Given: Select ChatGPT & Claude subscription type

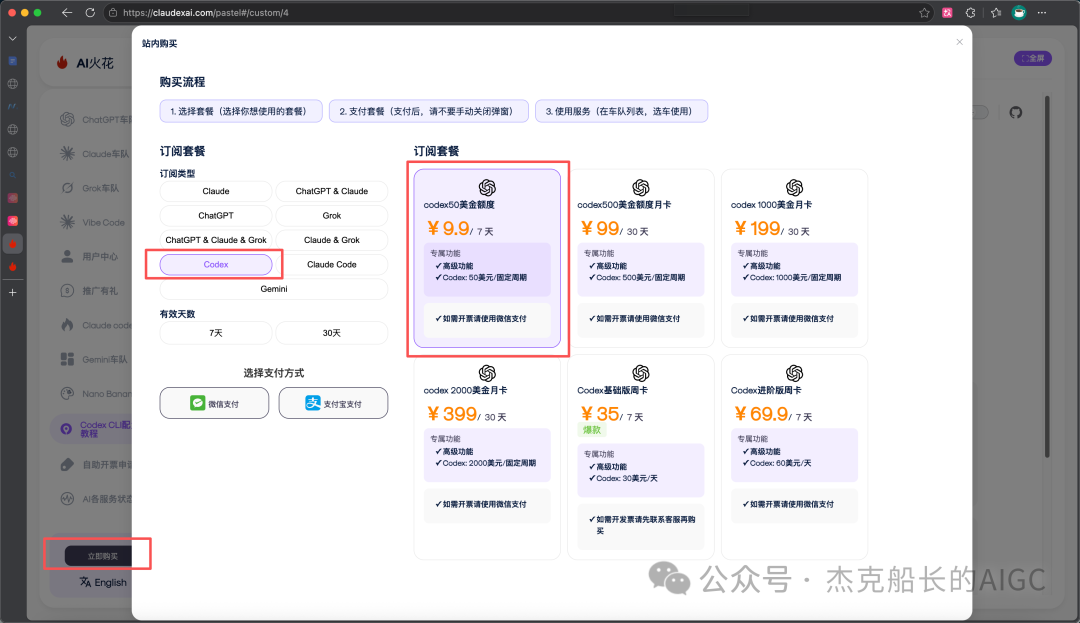Looking at the screenshot, I should click(x=331, y=191).
